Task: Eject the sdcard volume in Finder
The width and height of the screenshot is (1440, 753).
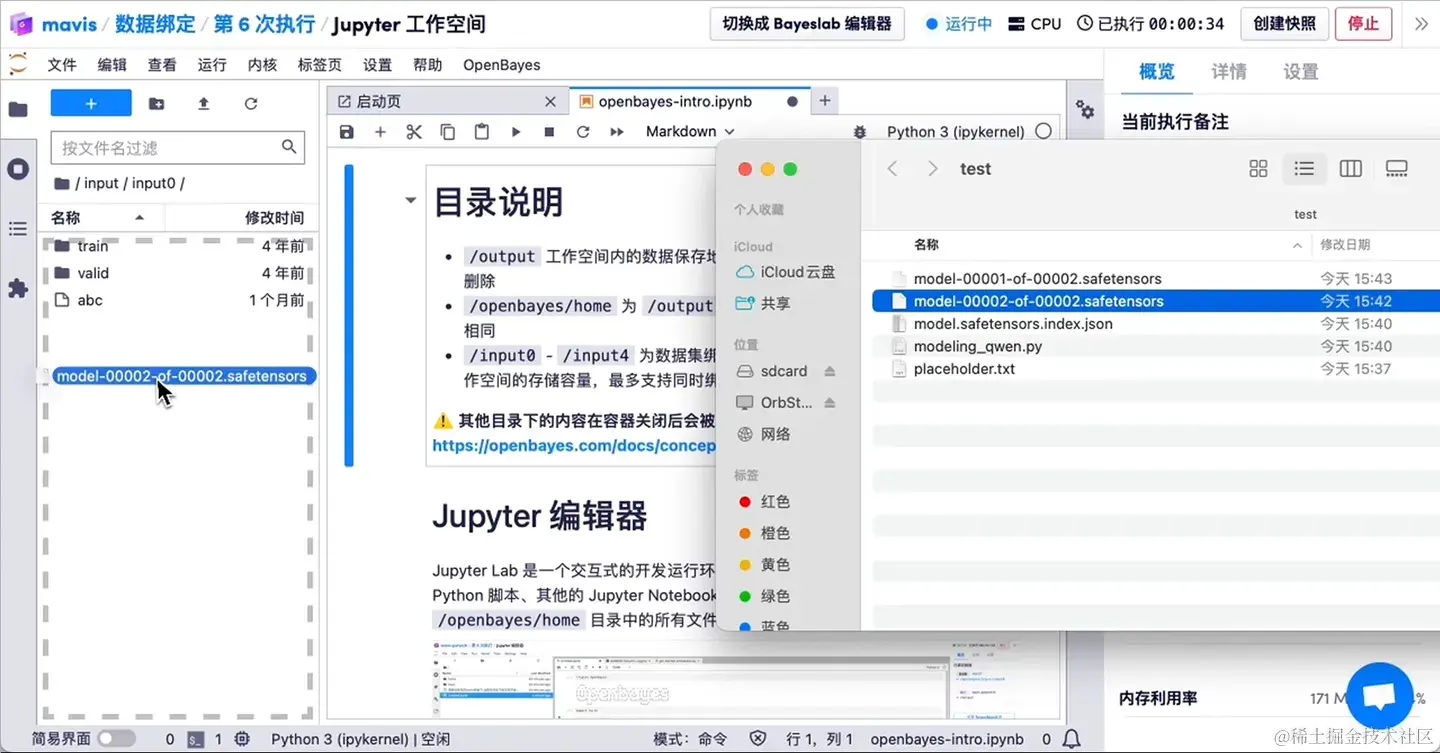Action: (x=830, y=371)
